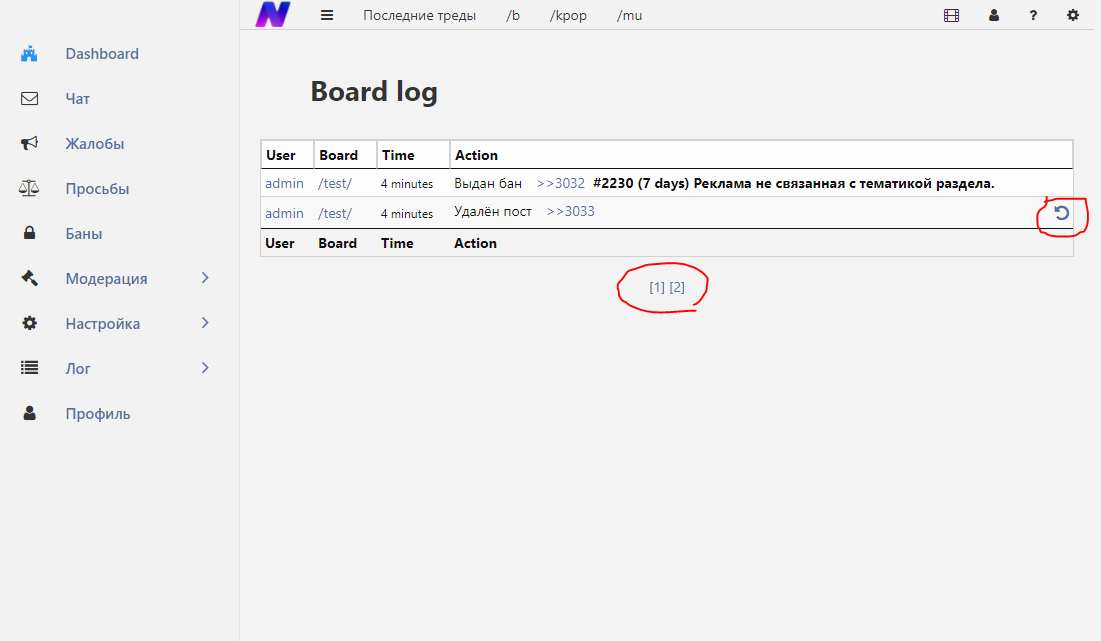The width and height of the screenshot is (1101, 641).
Task: Open the hamburger menu icon
Action: [326, 15]
